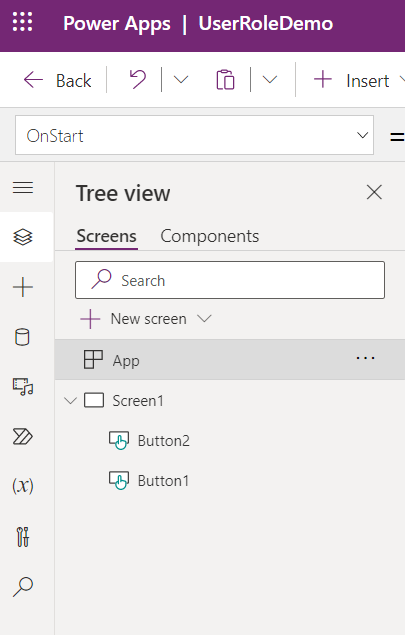Image resolution: width=405 pixels, height=635 pixels.
Task: Click the New screen button
Action: coord(134,319)
